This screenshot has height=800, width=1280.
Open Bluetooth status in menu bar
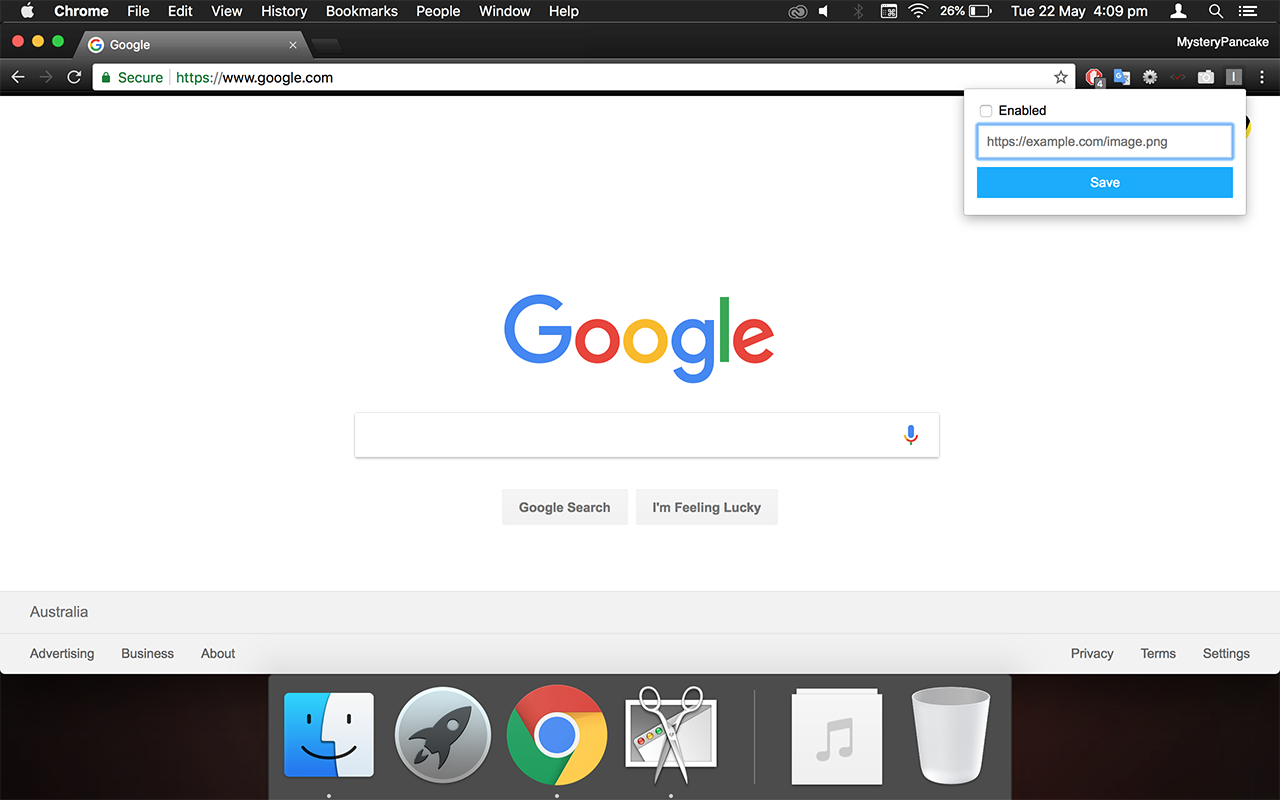858,11
